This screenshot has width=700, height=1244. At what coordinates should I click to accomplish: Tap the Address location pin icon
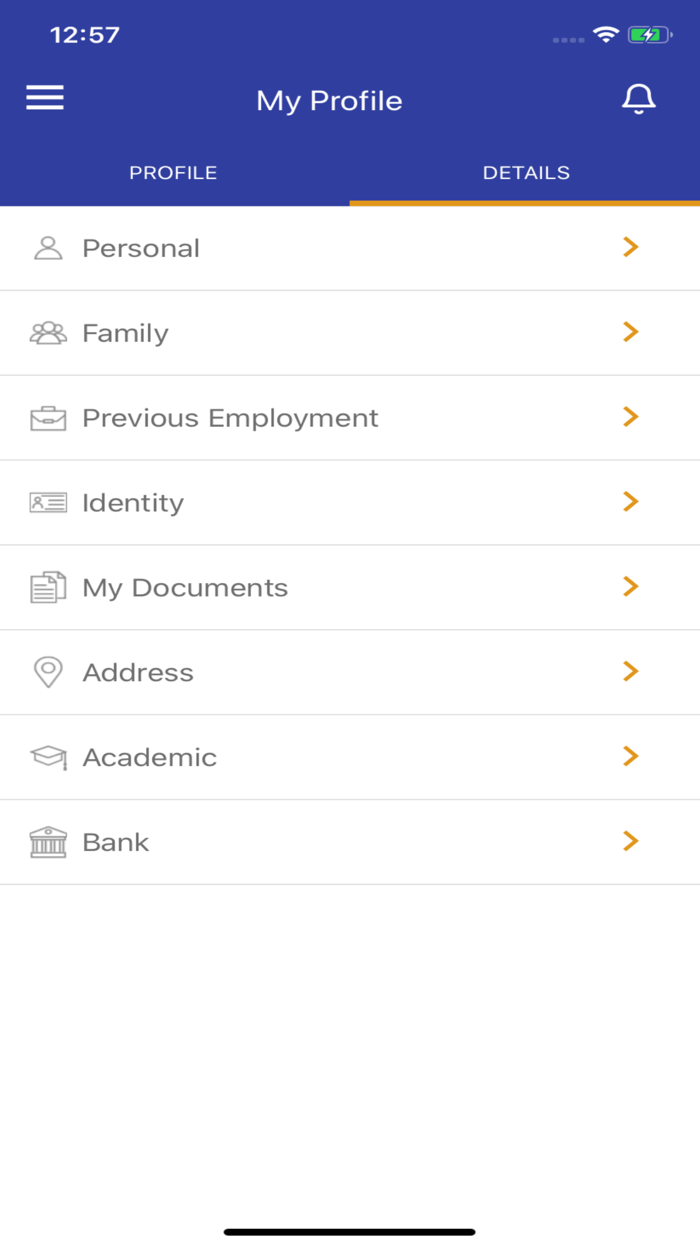click(48, 672)
